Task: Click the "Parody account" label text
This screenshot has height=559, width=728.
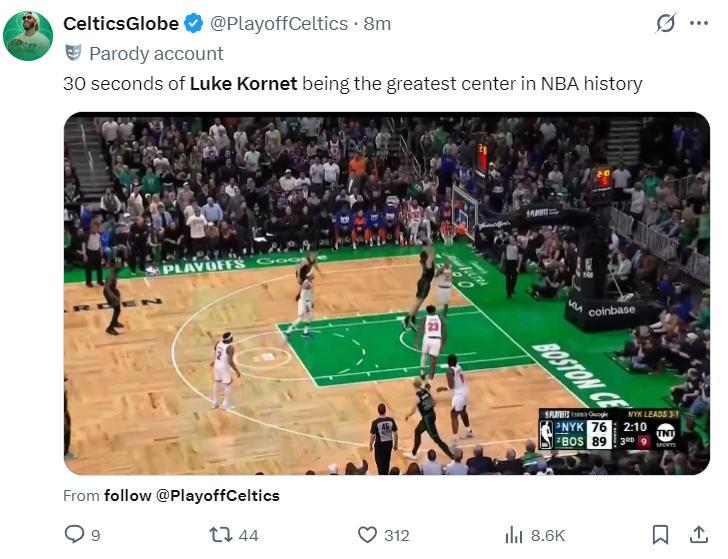Action: pos(156,53)
